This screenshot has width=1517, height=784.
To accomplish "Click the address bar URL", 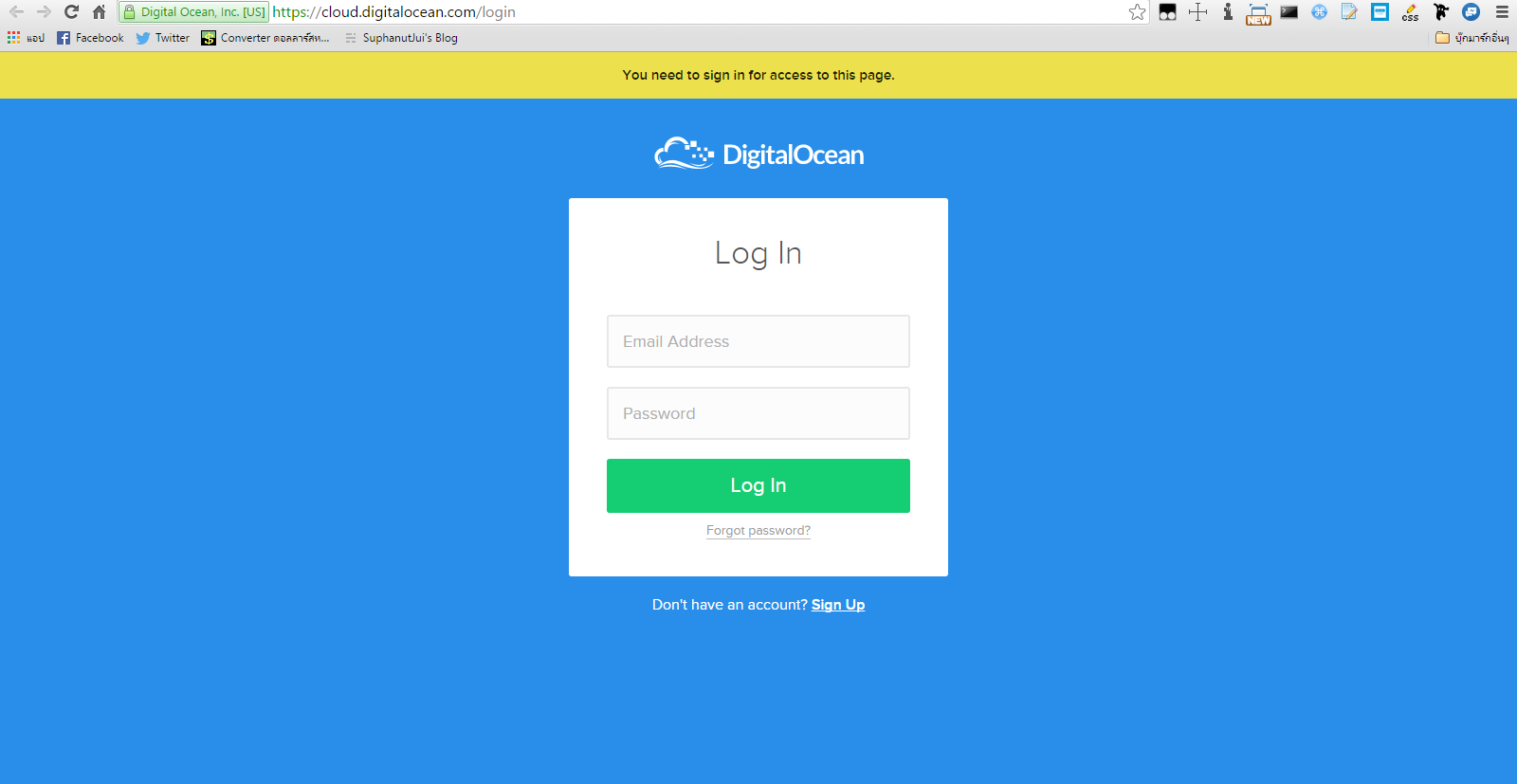I will [x=393, y=12].
